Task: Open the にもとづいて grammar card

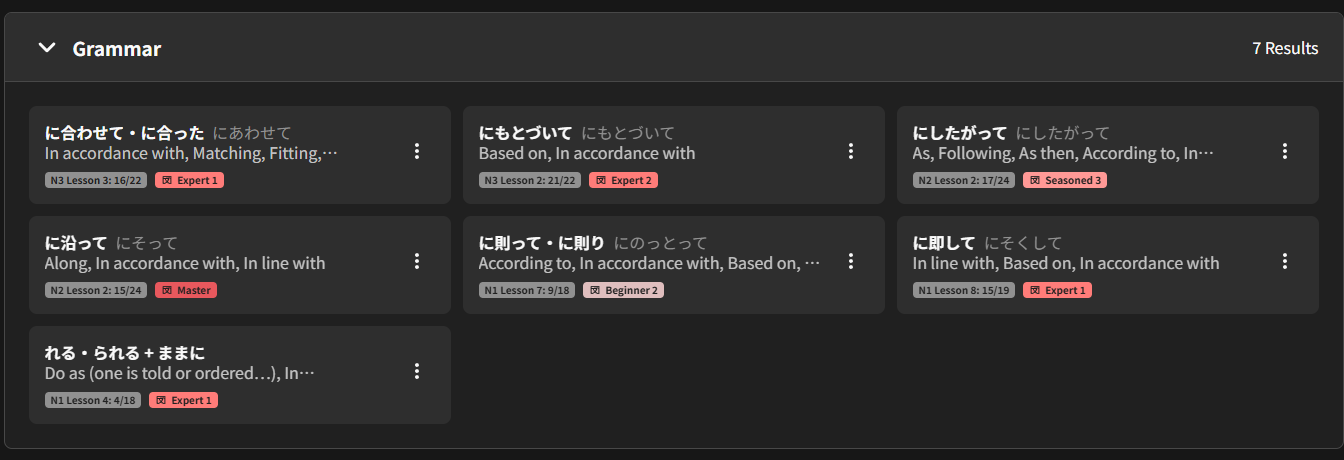Action: pyautogui.click(x=674, y=155)
